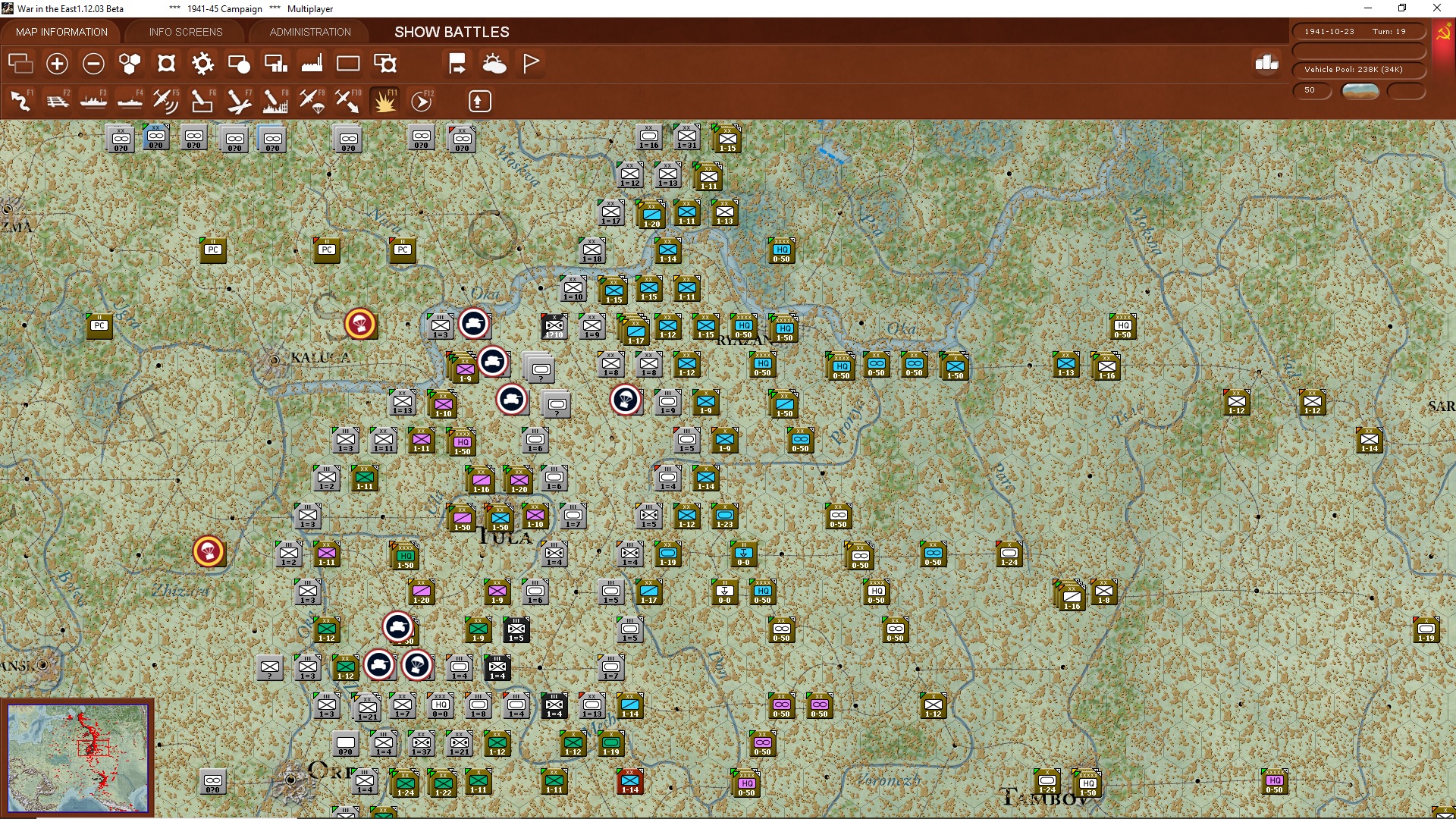Select F4 amphibious ship mode icon

click(x=130, y=101)
